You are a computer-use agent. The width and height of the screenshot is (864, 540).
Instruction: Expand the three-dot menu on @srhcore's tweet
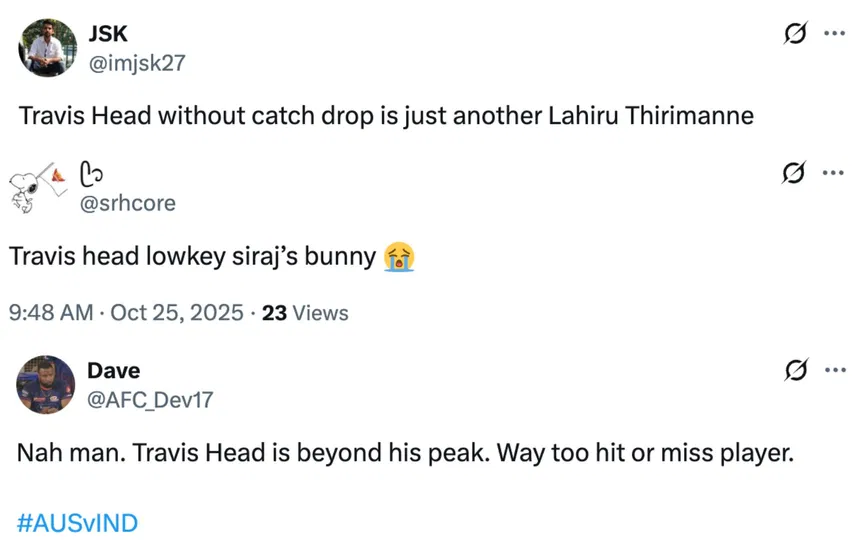pyautogui.click(x=833, y=173)
